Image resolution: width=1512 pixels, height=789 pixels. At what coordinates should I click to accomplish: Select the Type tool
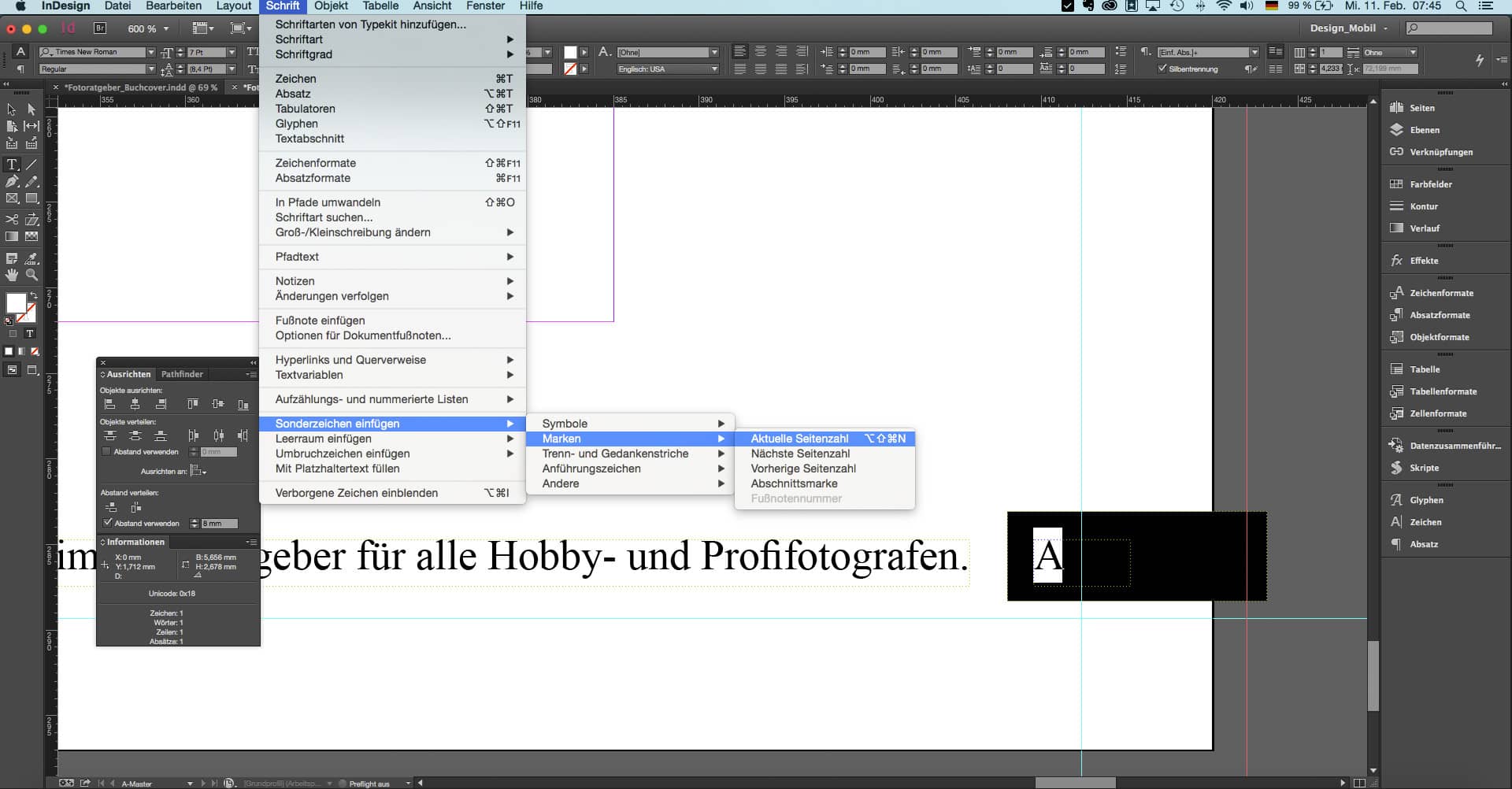(x=11, y=165)
